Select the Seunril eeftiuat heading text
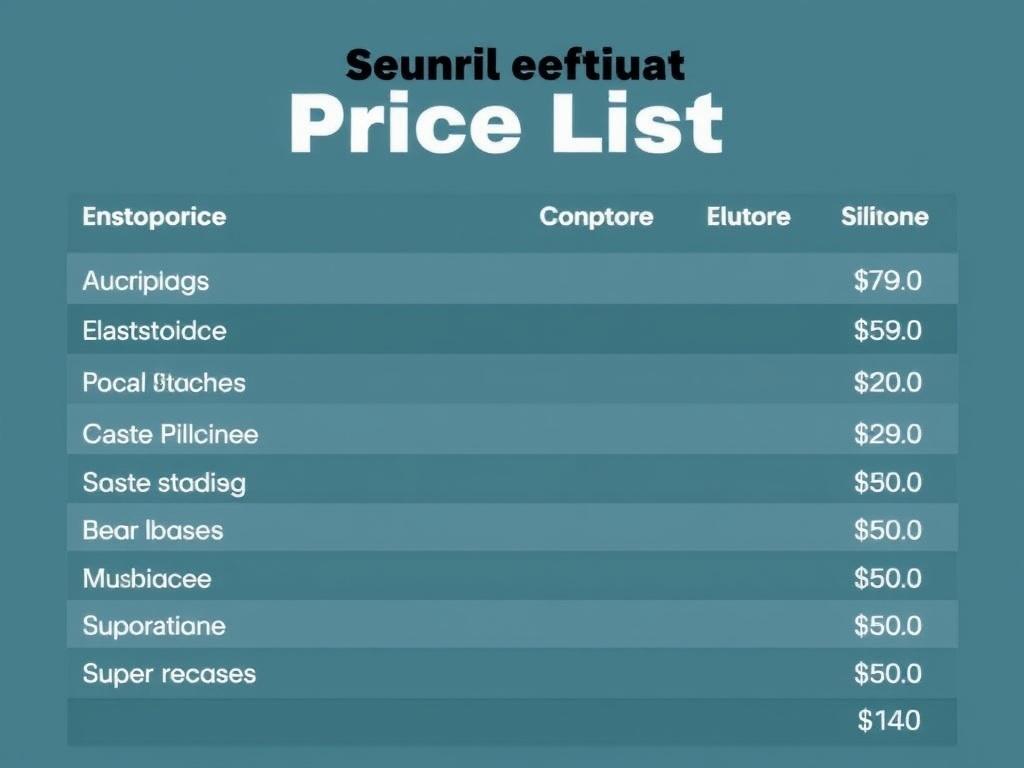 (x=515, y=65)
